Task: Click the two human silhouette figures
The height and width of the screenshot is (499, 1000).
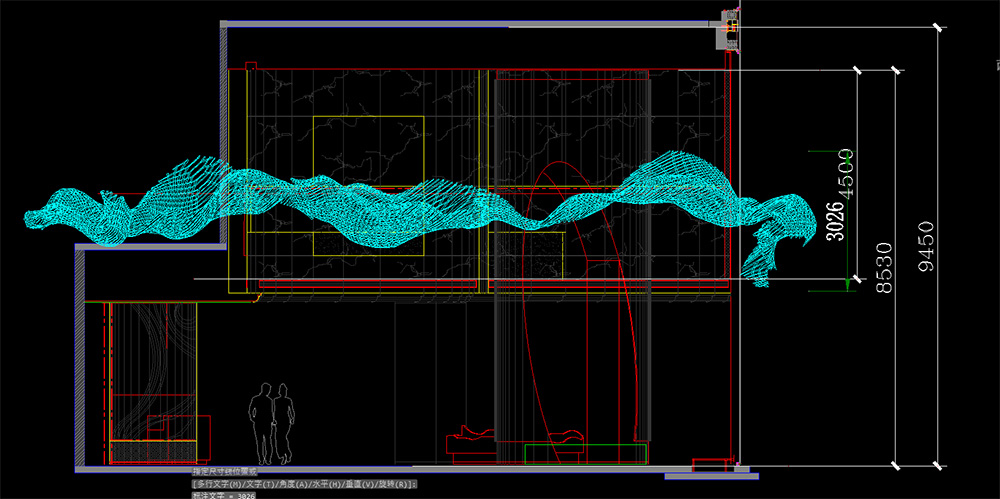Action: point(272,422)
